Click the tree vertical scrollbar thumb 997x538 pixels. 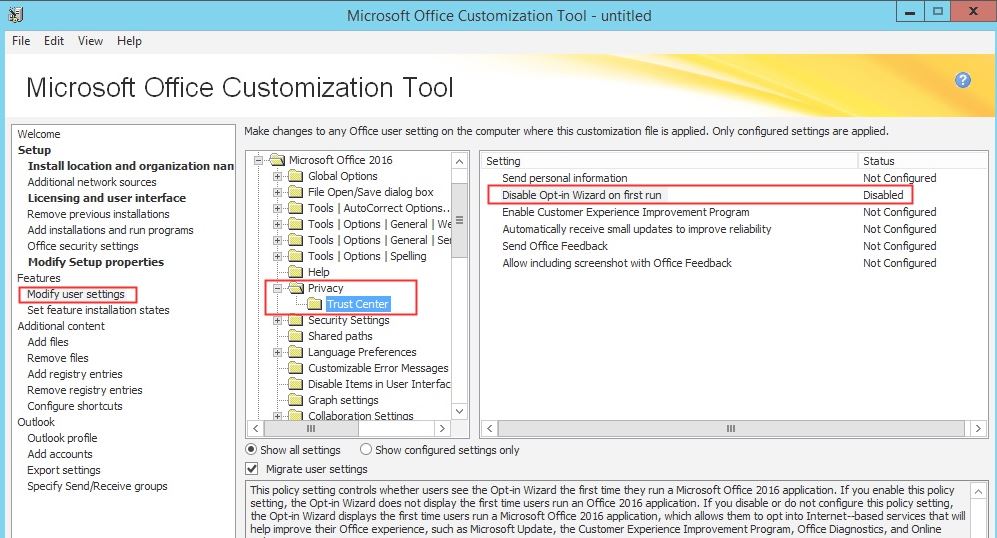tap(460, 221)
